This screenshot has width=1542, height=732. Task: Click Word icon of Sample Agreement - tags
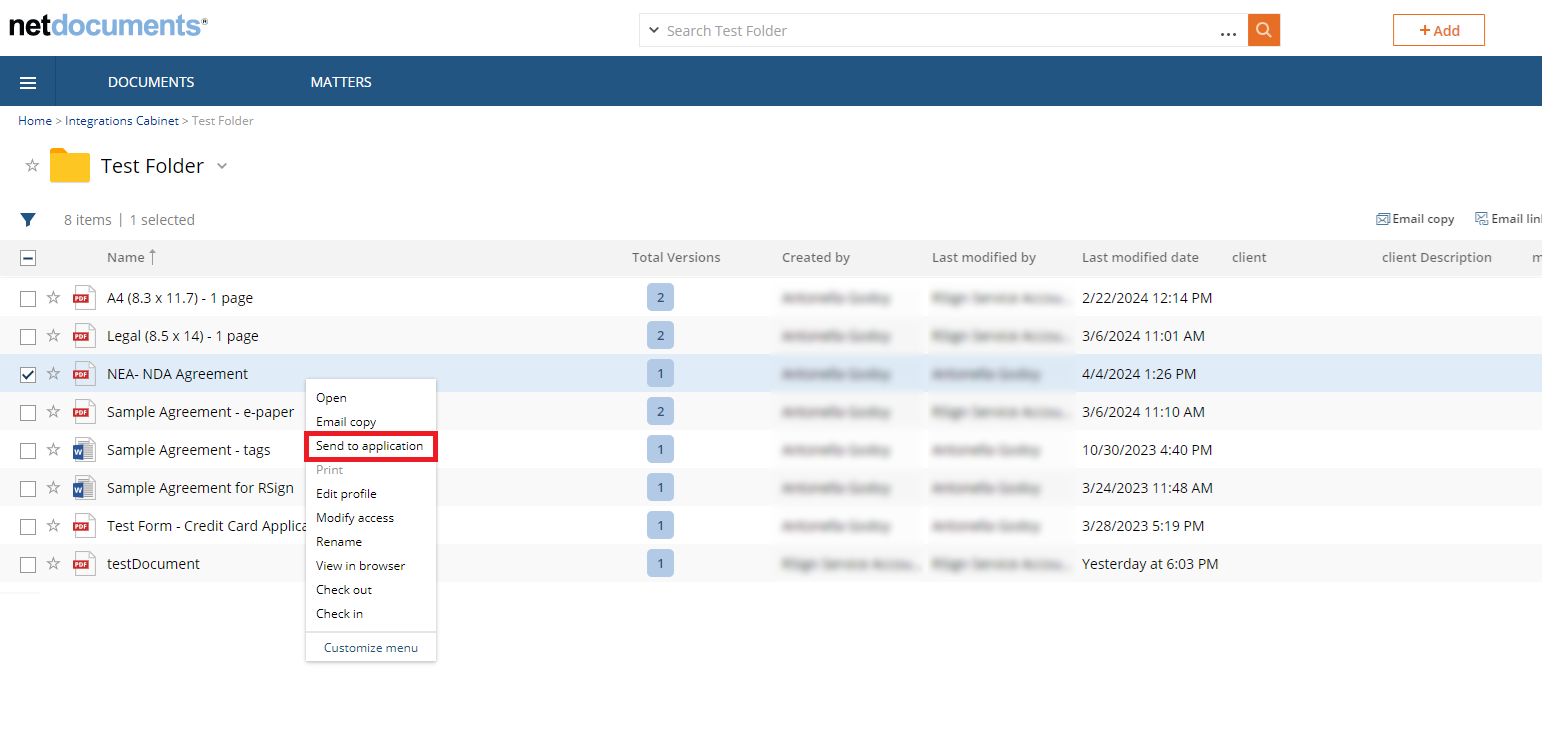point(85,450)
